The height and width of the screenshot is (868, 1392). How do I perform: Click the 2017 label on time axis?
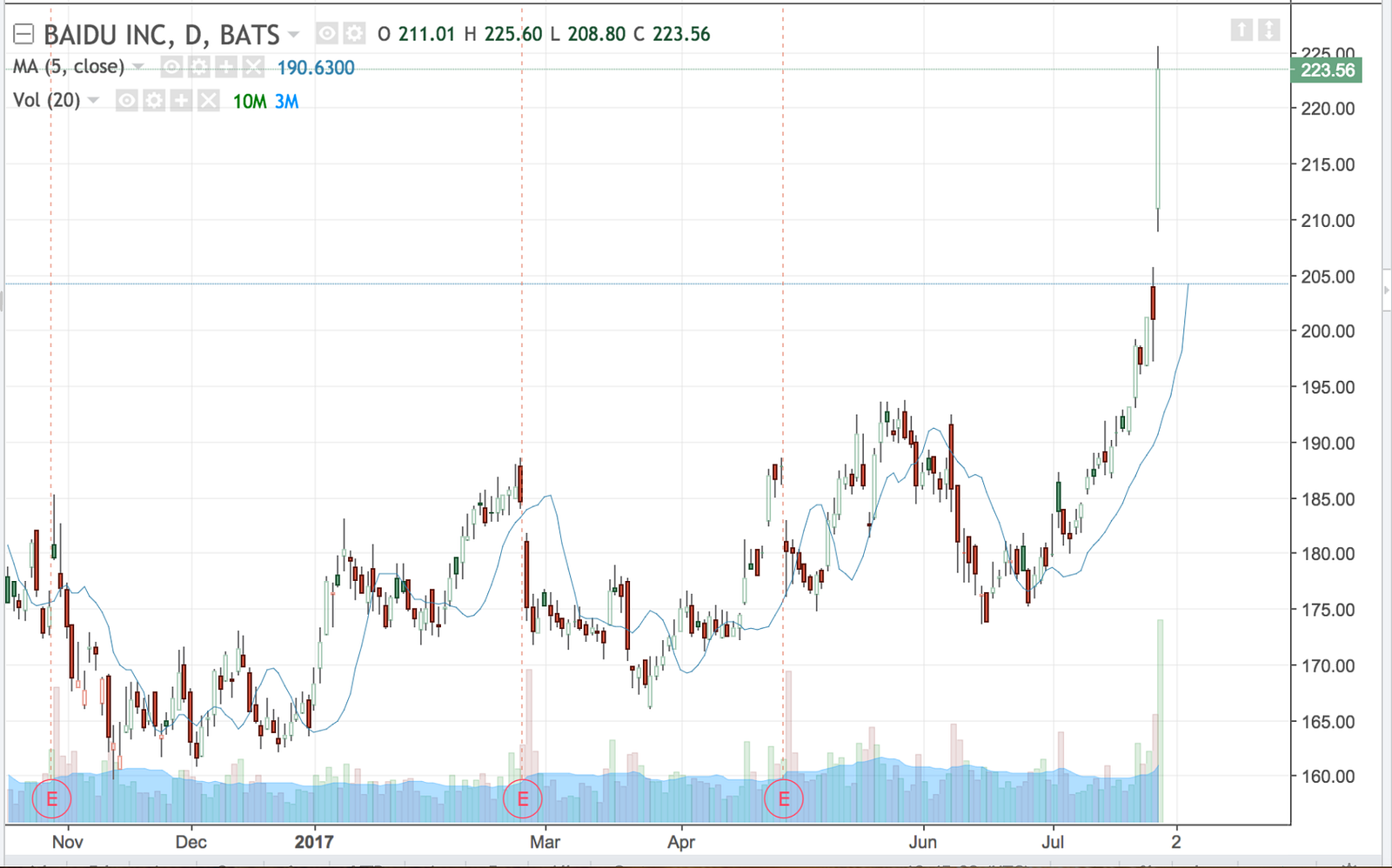click(314, 842)
